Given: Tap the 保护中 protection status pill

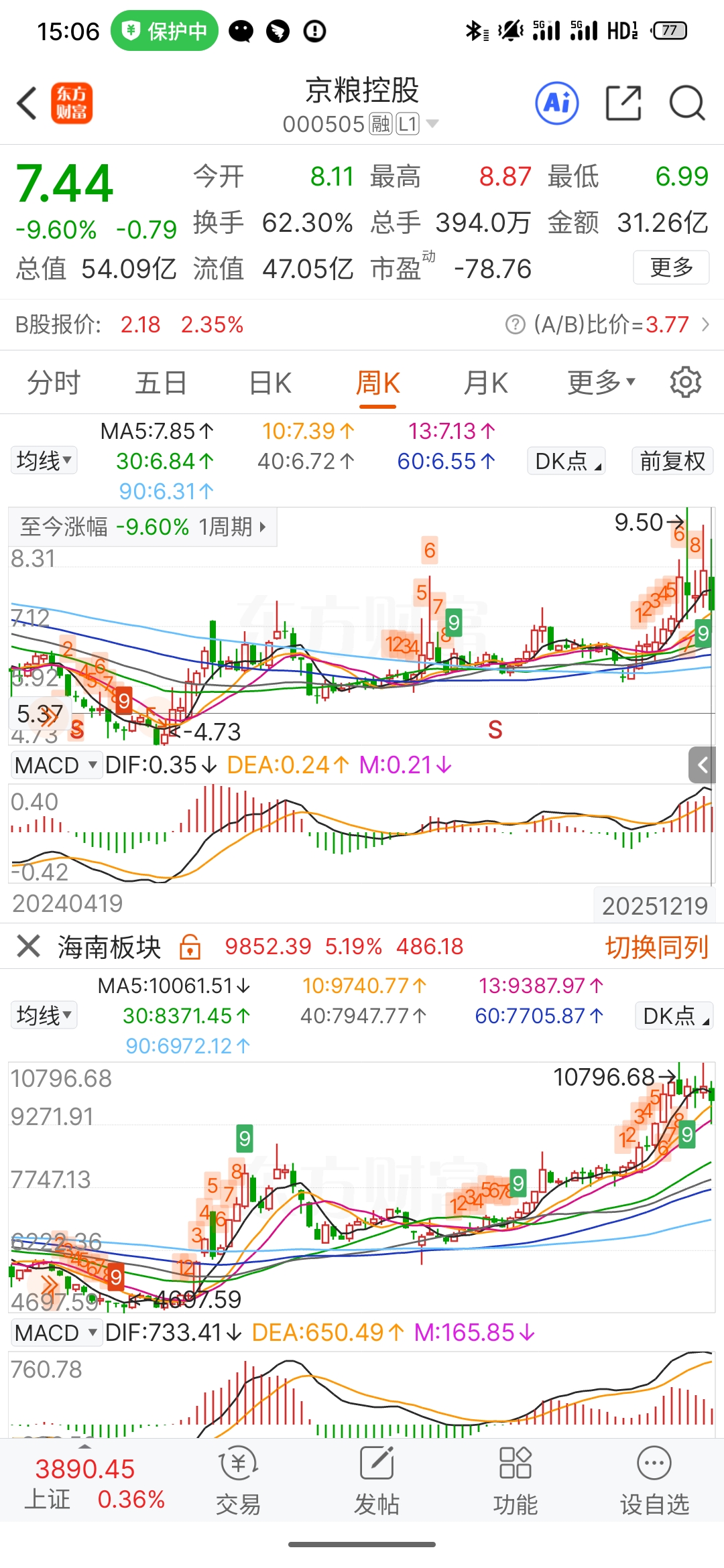Looking at the screenshot, I should (x=164, y=31).
